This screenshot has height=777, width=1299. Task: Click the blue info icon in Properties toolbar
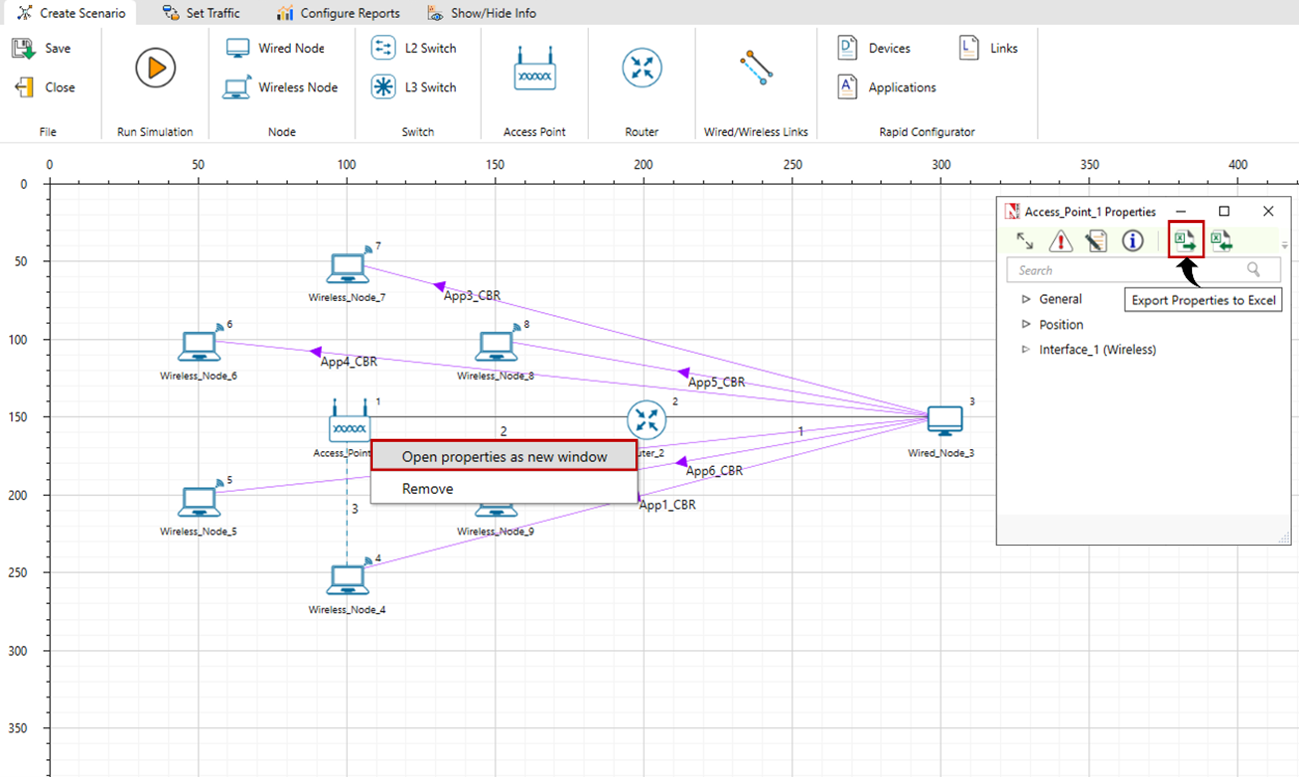point(1132,241)
